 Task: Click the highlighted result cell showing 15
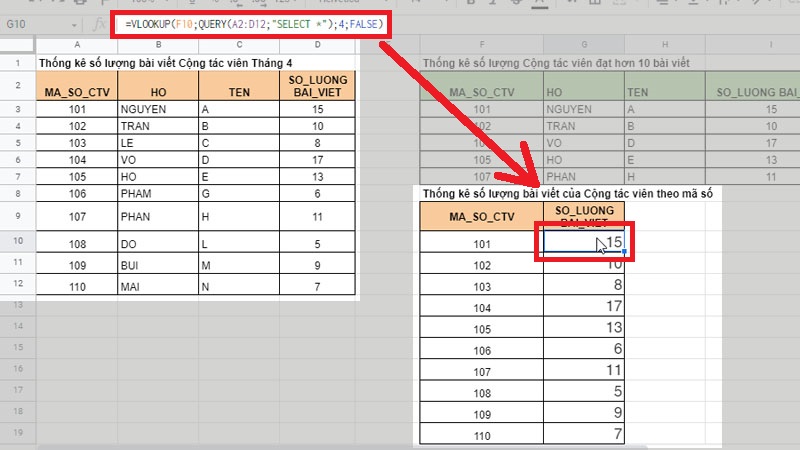[583, 243]
